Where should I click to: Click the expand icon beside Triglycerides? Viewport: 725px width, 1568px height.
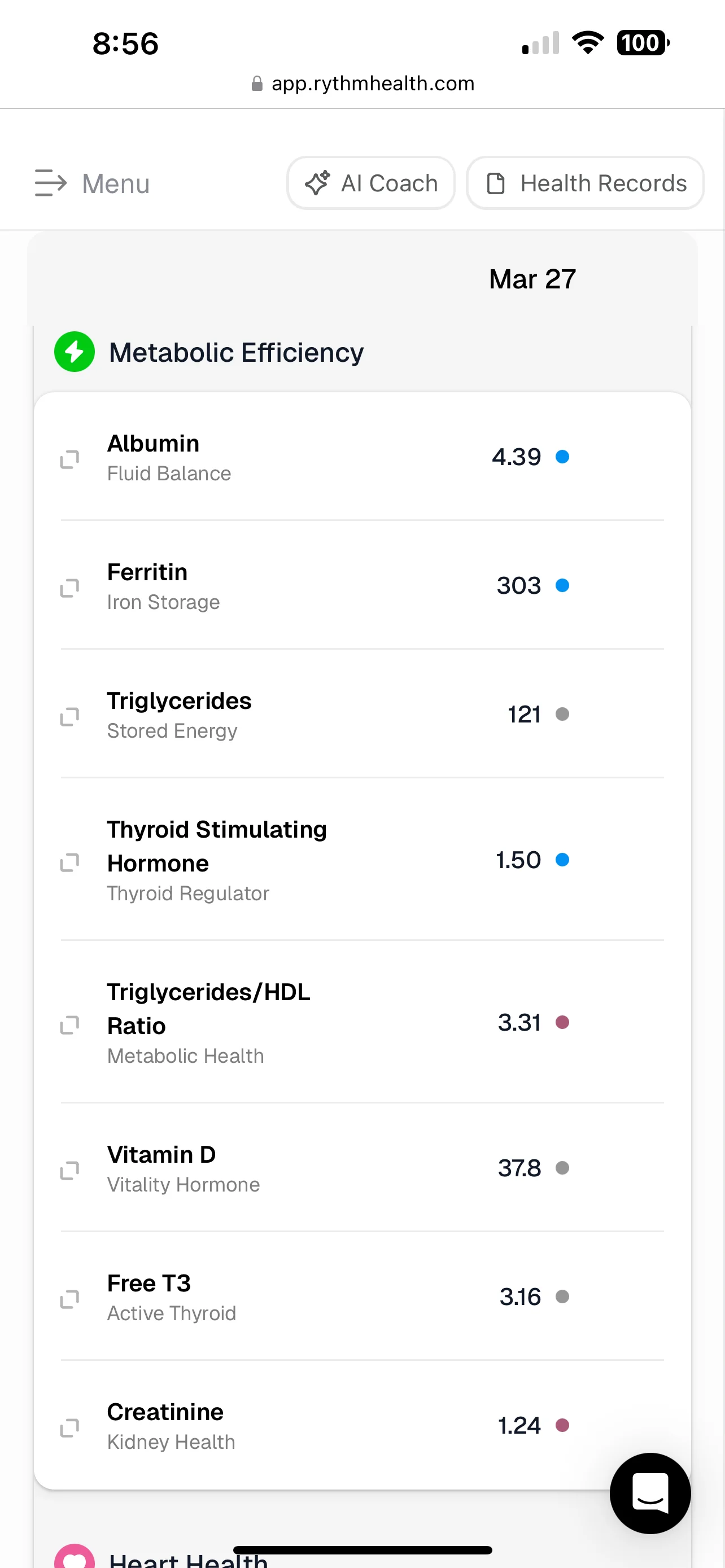[69, 716]
